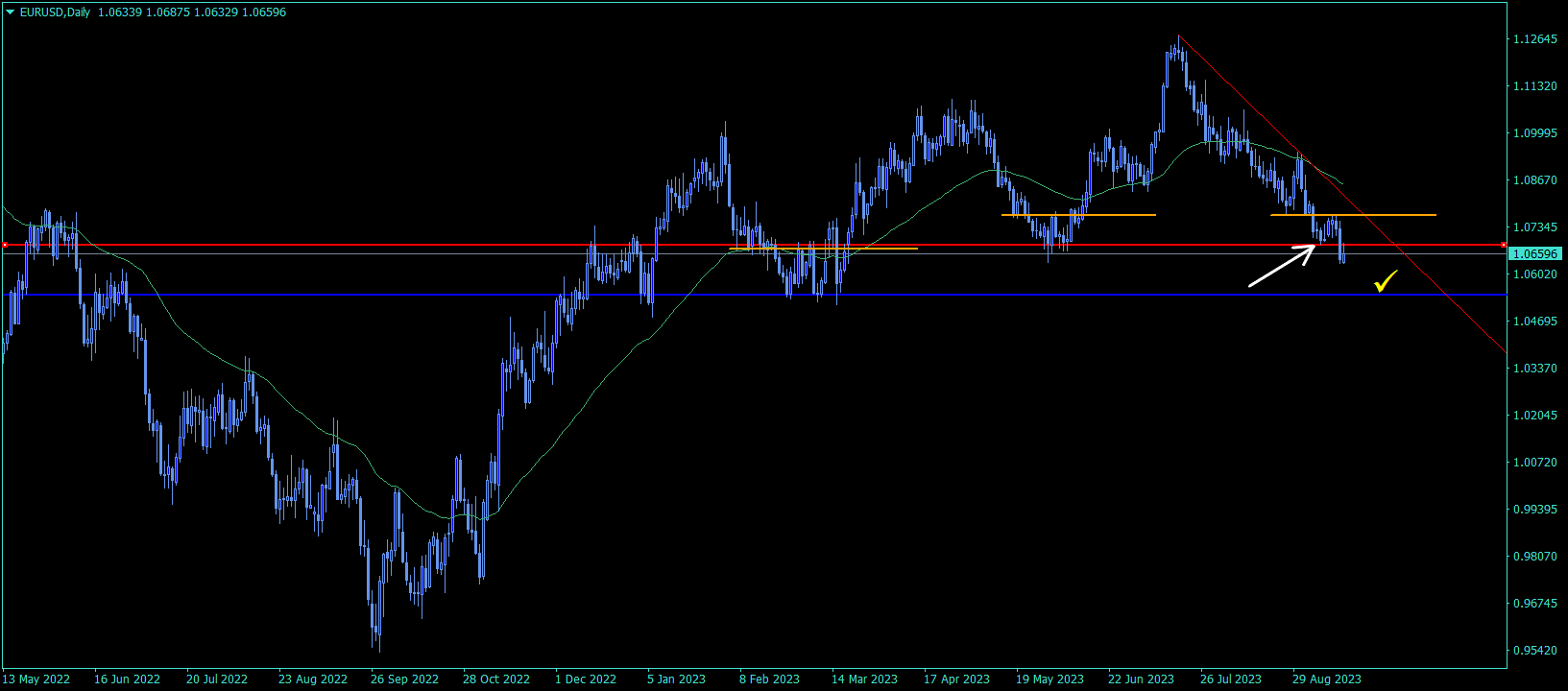Viewport: 1568px width, 691px height.
Task: Click the 1.06329 low price value
Action: (x=216, y=12)
